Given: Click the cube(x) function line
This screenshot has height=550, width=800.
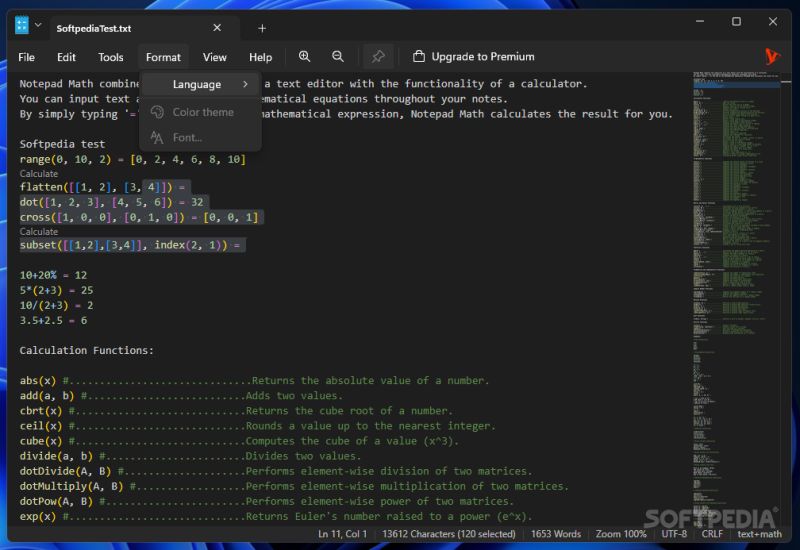Looking at the screenshot, I should [x=239, y=441].
